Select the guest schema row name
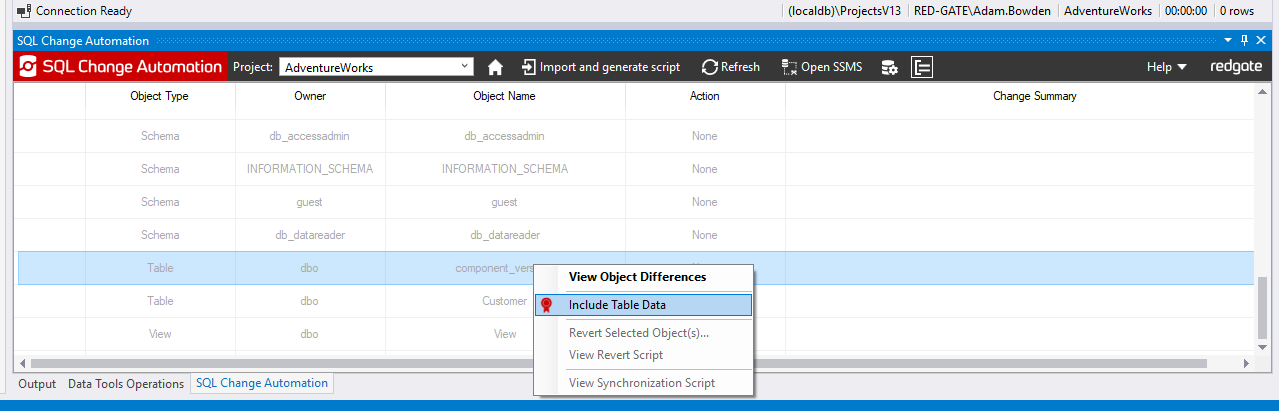1279x411 pixels. 505,202
